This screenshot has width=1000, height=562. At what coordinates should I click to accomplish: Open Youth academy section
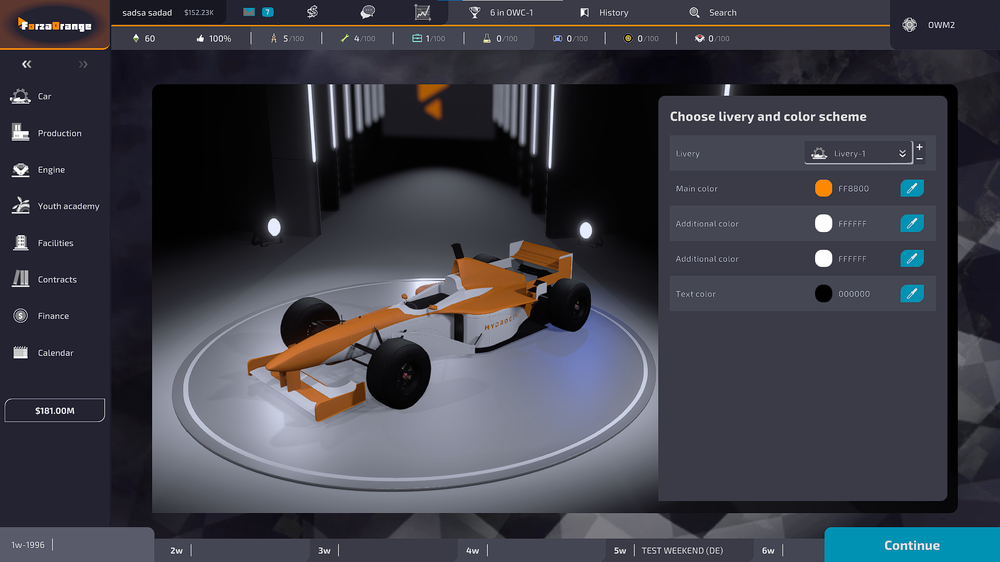pos(68,206)
